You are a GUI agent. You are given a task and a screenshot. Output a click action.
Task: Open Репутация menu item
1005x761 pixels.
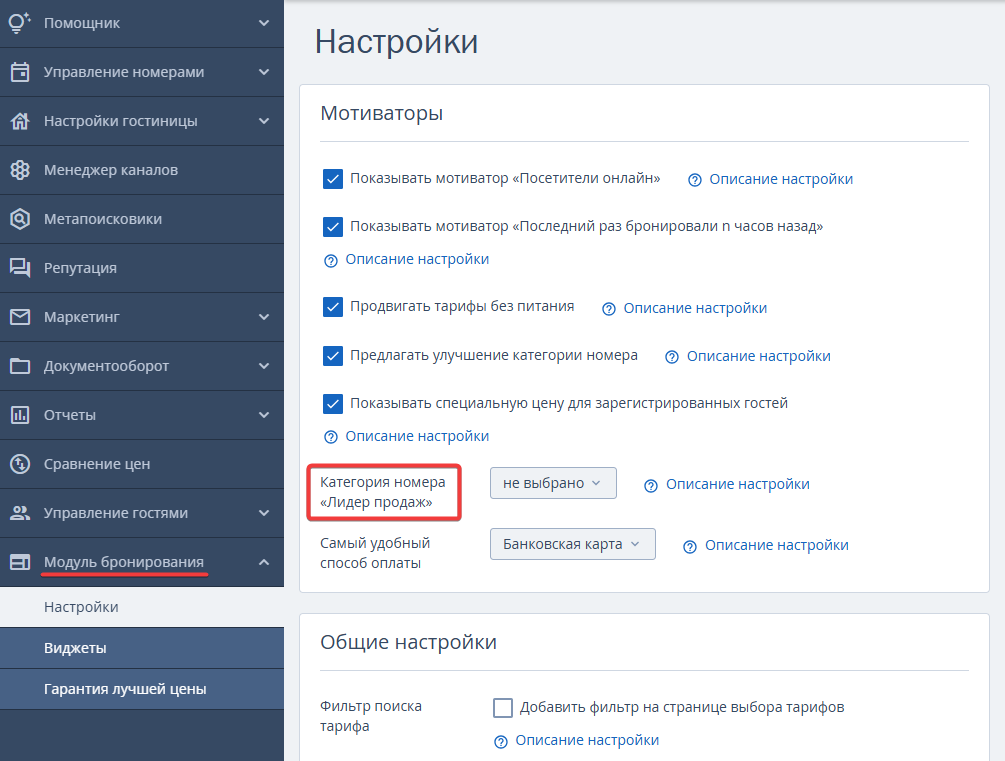[142, 267]
